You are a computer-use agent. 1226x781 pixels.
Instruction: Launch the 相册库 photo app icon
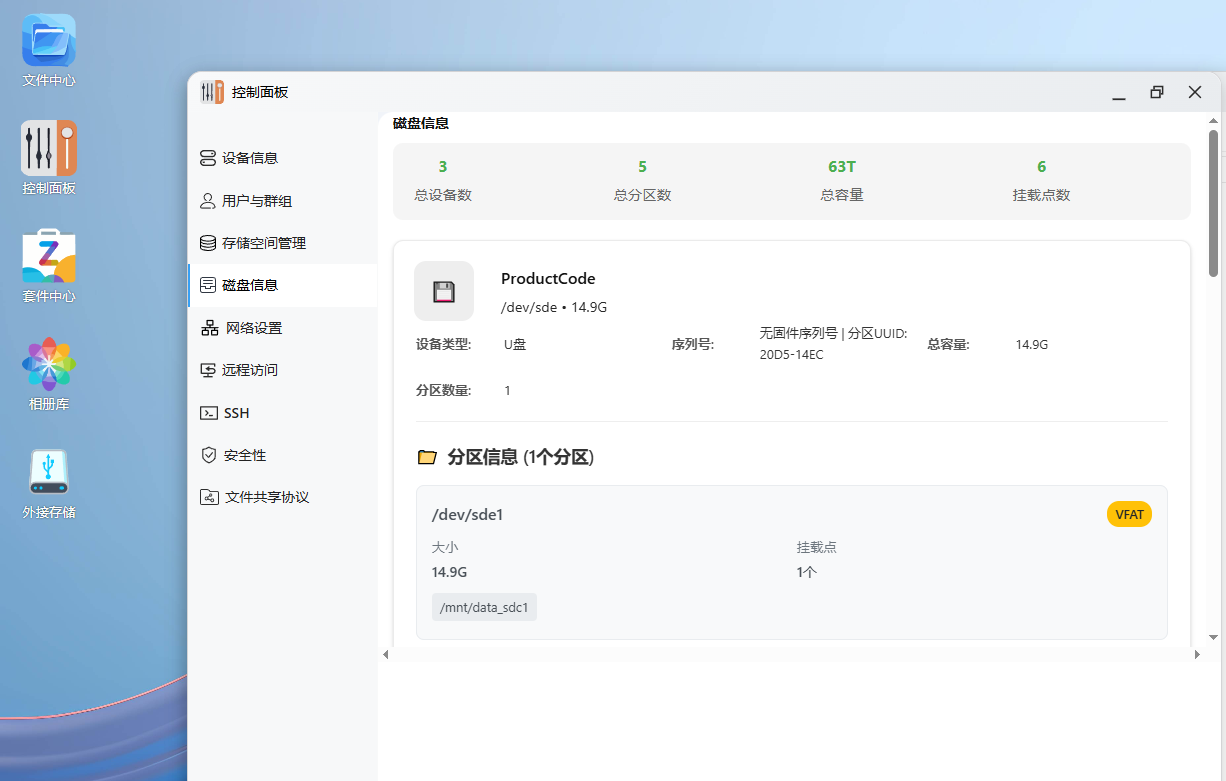click(x=49, y=365)
